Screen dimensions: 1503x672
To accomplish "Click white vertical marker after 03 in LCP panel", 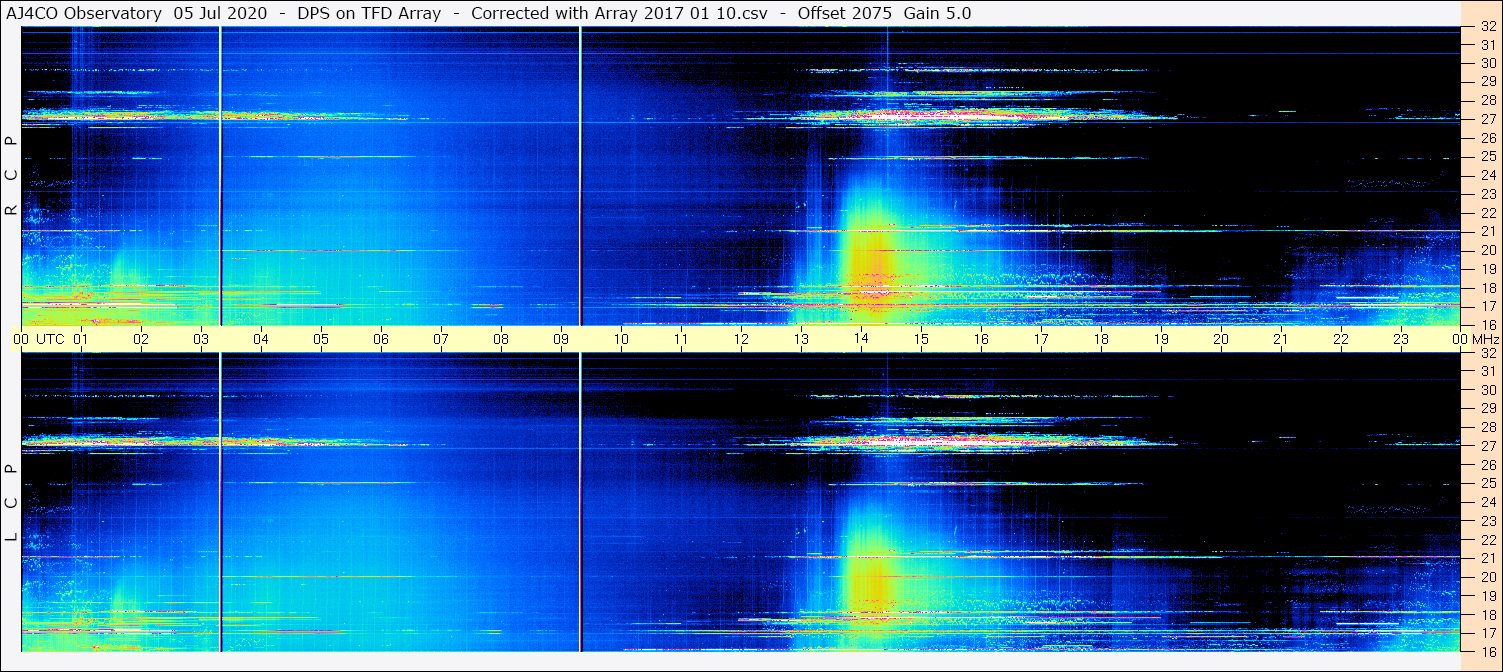I will (x=220, y=502).
